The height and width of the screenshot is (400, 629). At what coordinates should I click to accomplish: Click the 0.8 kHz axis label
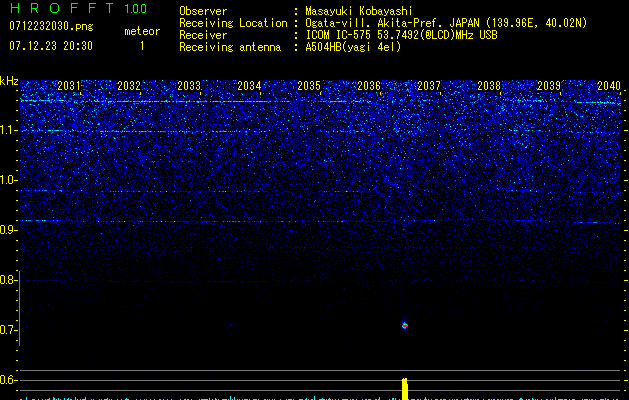tap(7, 280)
